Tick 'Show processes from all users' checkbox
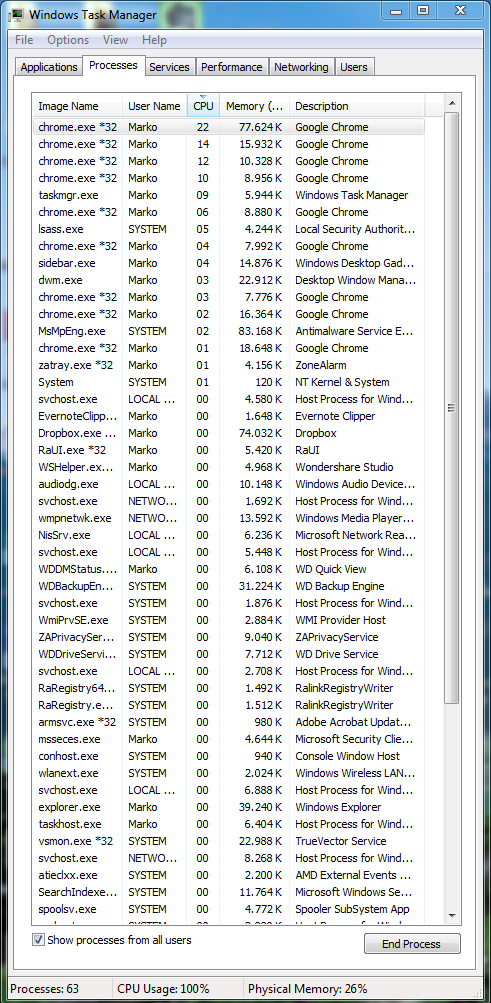This screenshot has width=491, height=1003. click(x=38, y=940)
